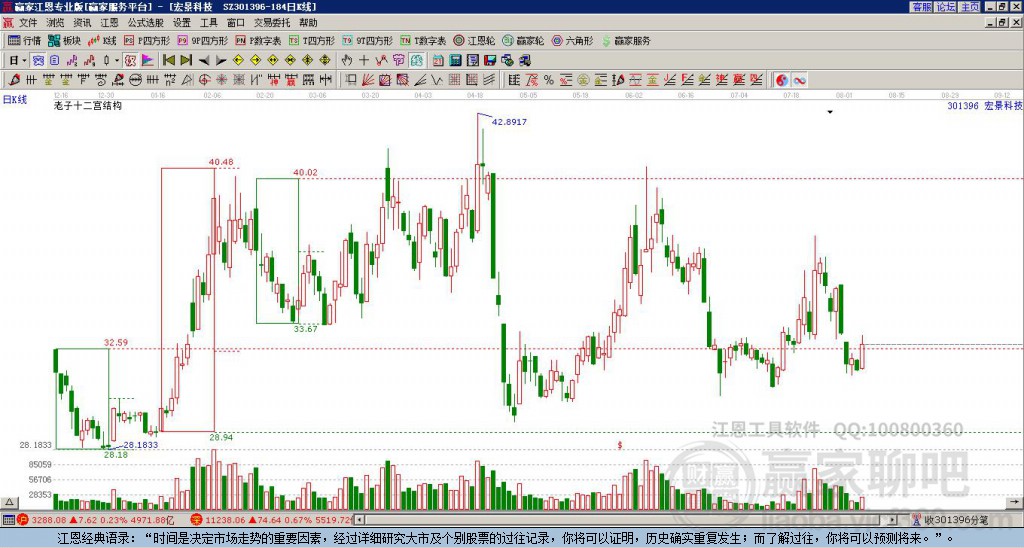Toggle the colorful flag indicator icon
The height and width of the screenshot is (548, 1024).
[x=148, y=61]
